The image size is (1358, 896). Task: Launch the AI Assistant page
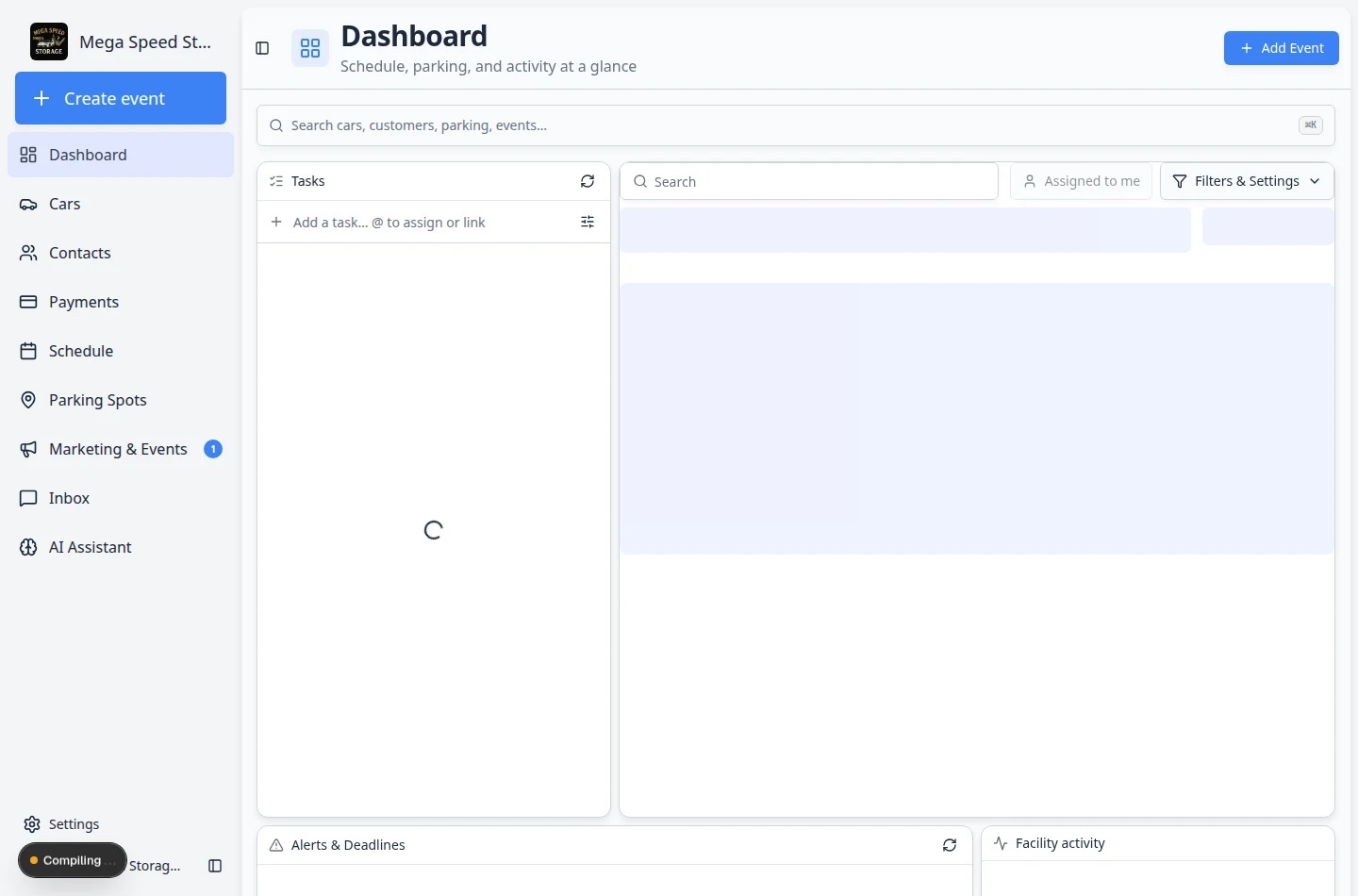[121, 547]
